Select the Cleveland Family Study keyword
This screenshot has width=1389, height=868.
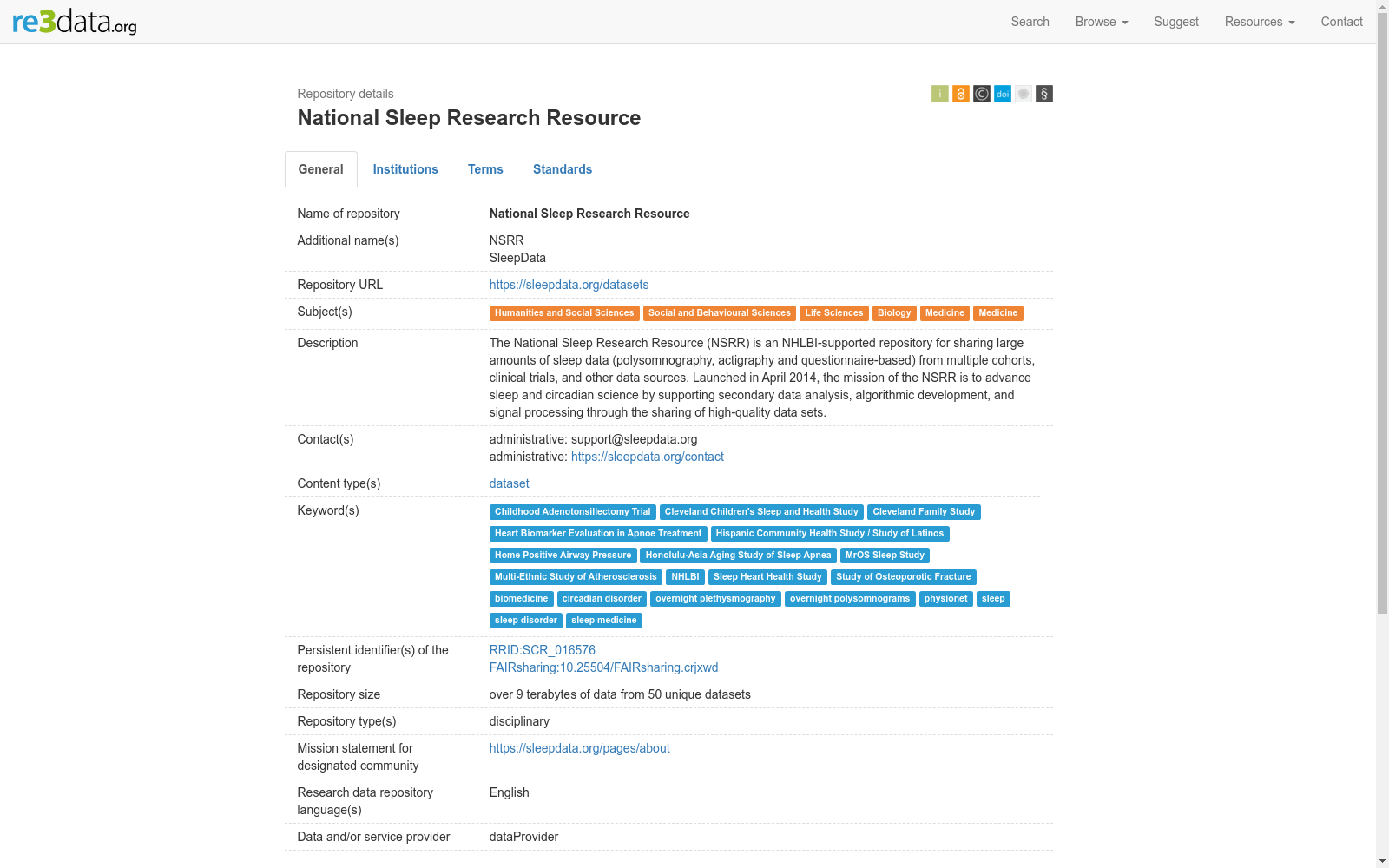tap(924, 512)
